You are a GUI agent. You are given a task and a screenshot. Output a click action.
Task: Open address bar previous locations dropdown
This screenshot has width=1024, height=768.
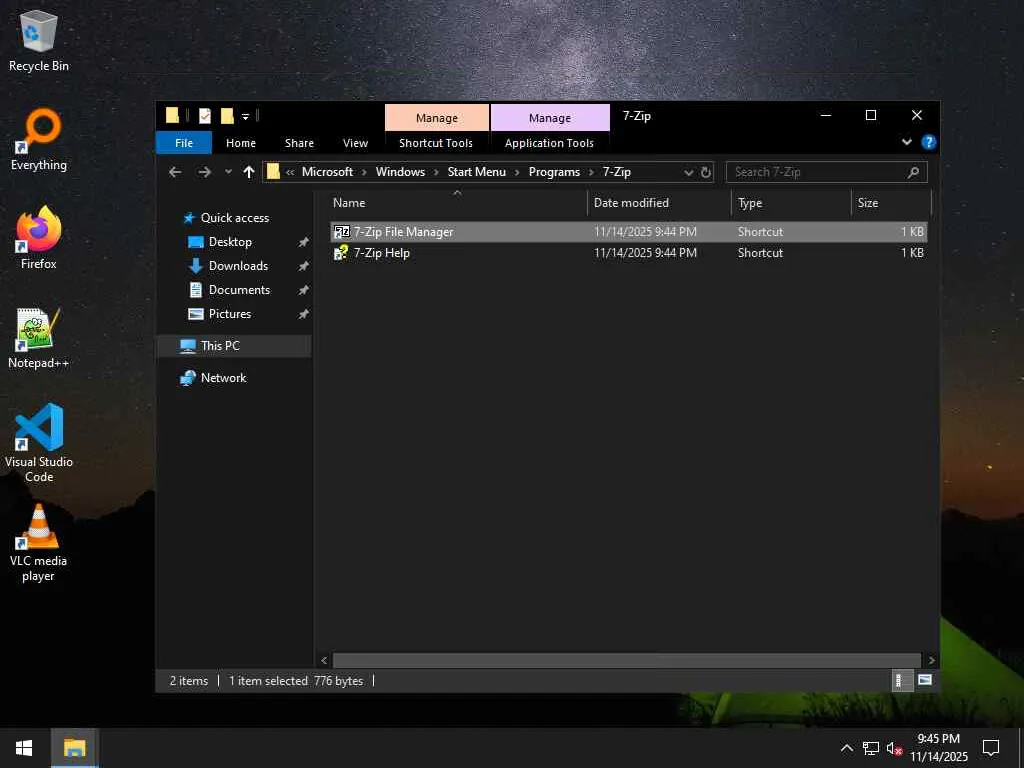[x=688, y=172]
